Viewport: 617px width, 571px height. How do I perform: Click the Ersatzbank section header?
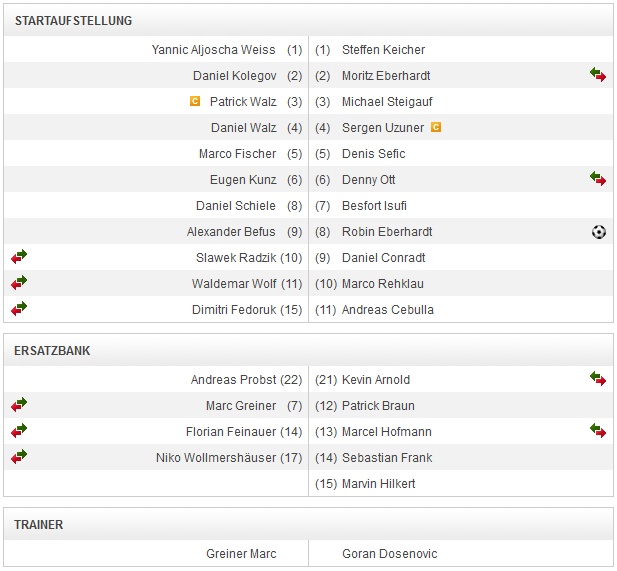pos(52,351)
